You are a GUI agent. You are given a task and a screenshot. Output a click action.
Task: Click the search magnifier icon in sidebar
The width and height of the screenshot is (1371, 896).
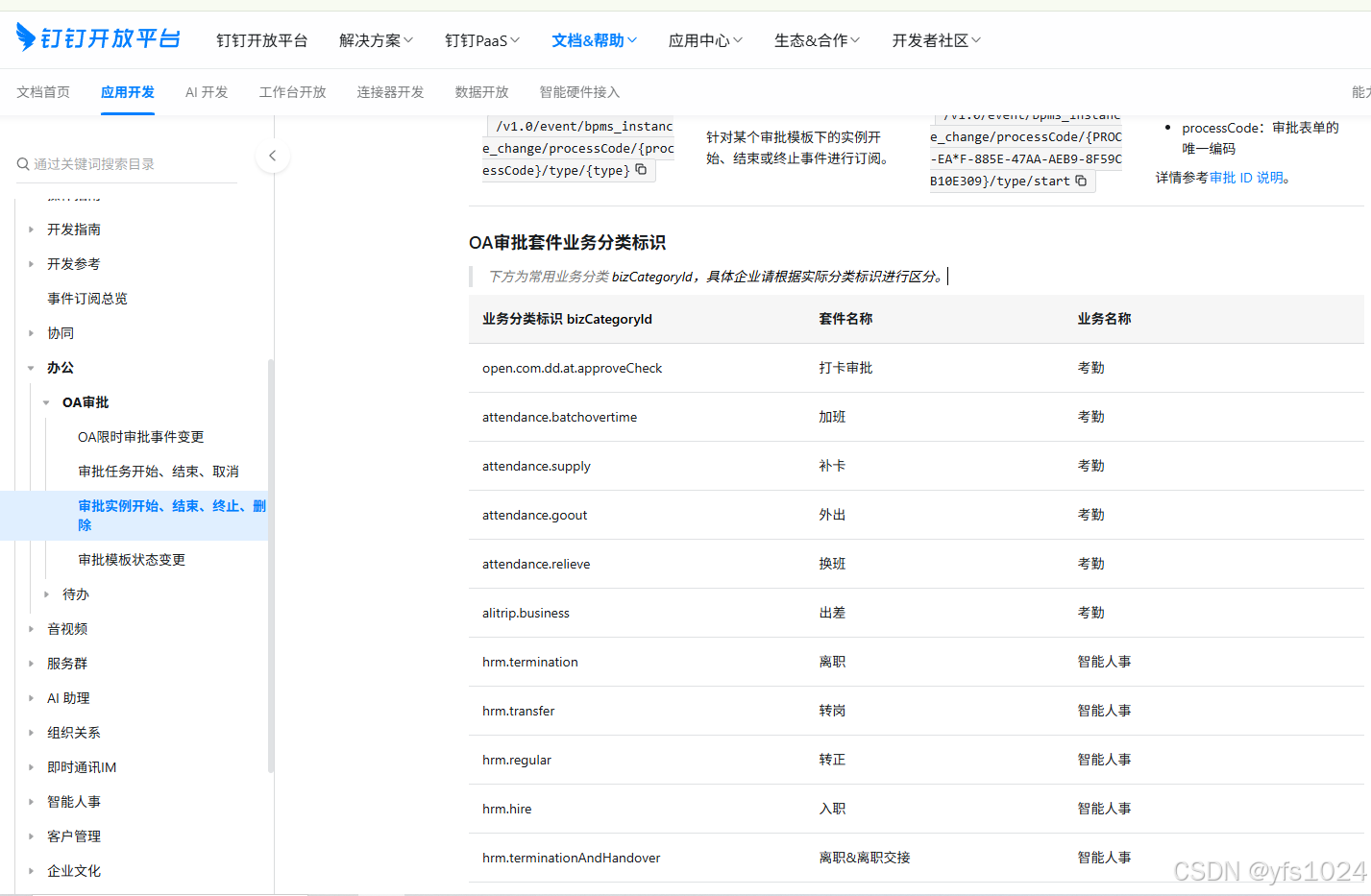[x=23, y=164]
